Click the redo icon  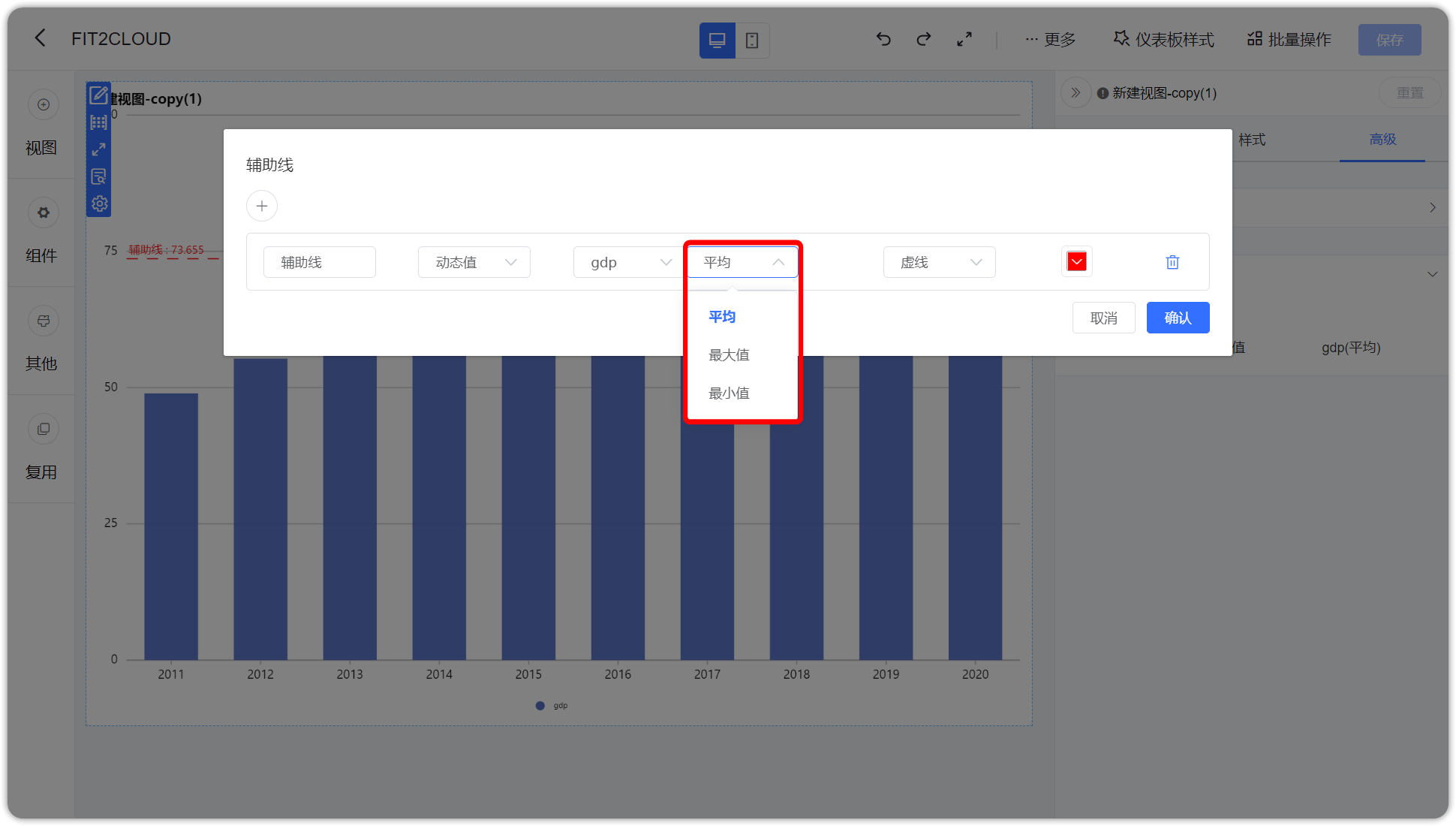(x=924, y=39)
